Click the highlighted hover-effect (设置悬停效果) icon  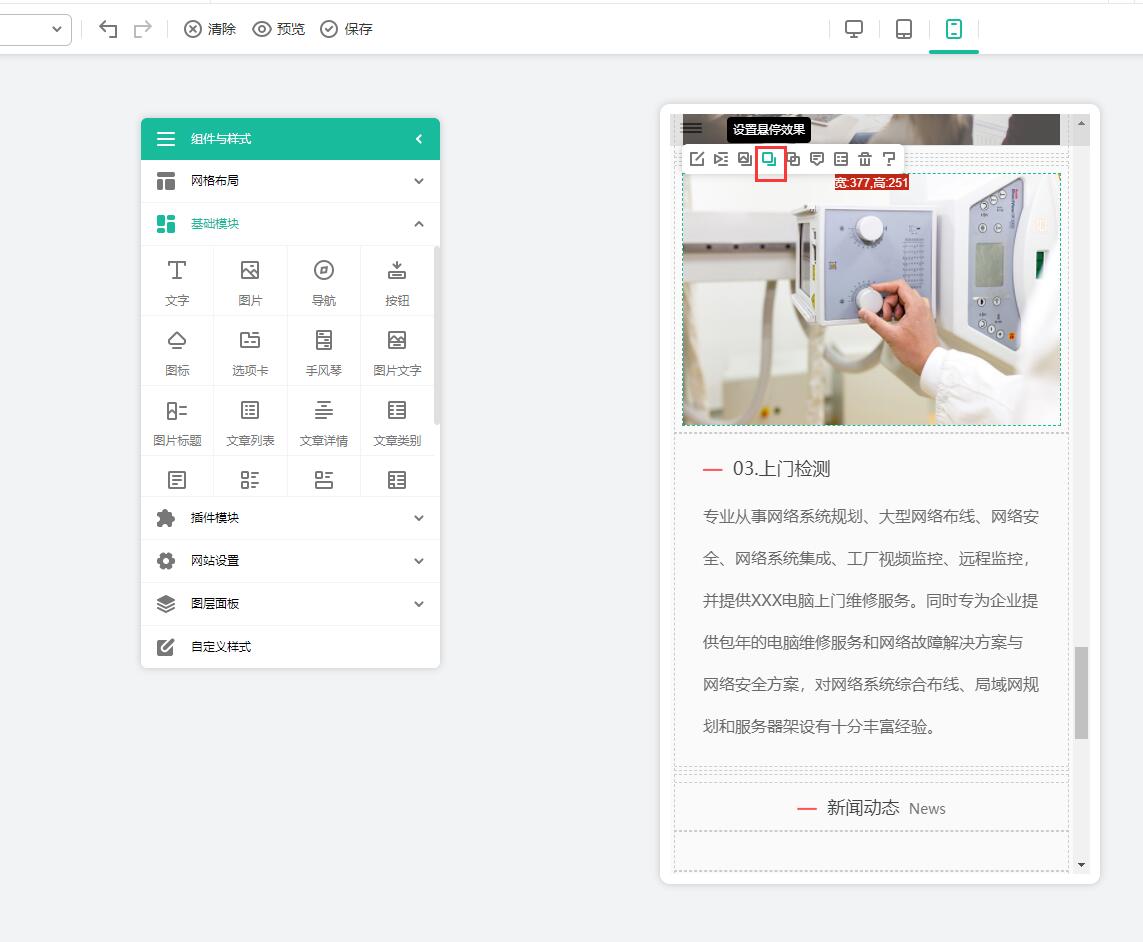coord(770,159)
